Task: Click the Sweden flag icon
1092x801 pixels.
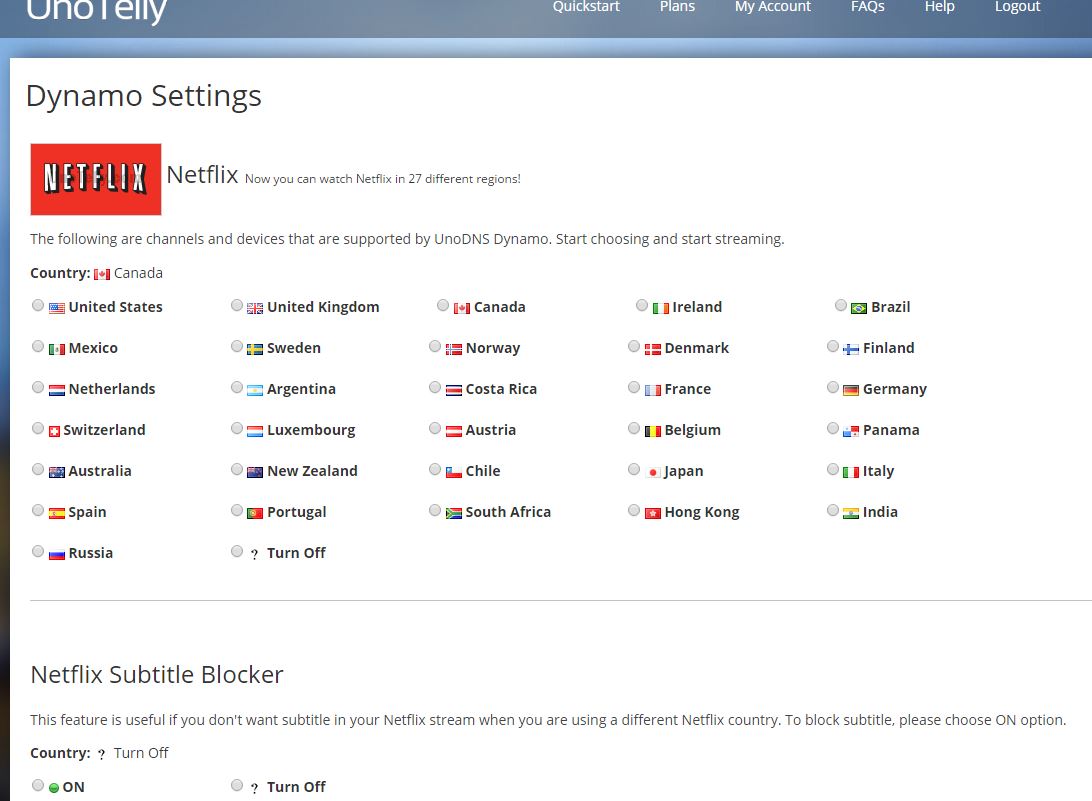Action: (x=255, y=349)
